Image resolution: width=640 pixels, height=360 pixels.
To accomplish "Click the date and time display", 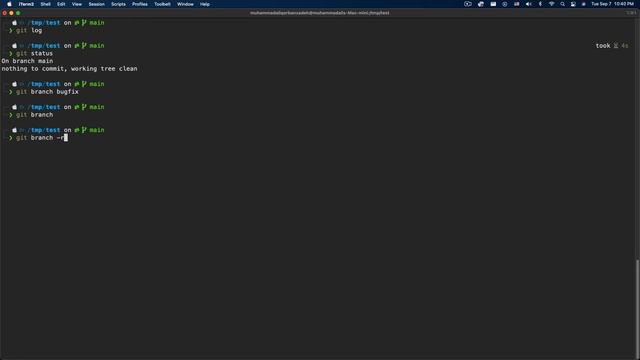I will [612, 4].
